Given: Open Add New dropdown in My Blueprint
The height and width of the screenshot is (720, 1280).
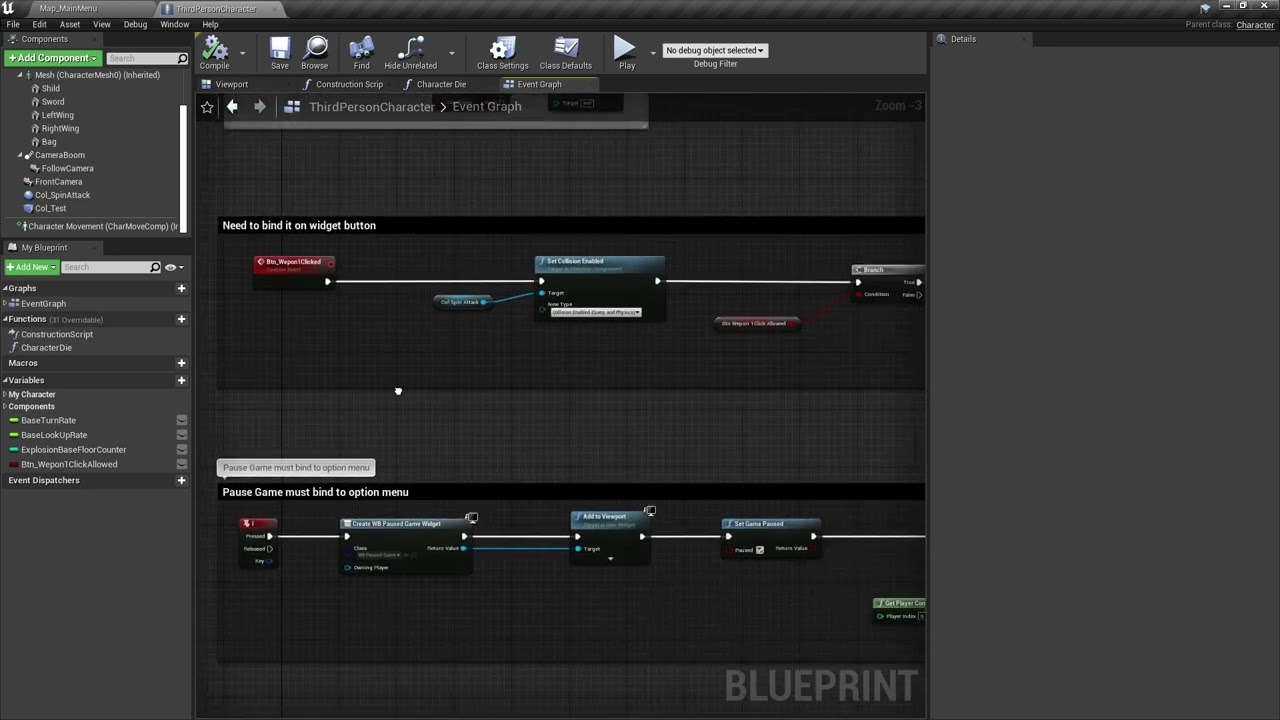Looking at the screenshot, I should [30, 267].
